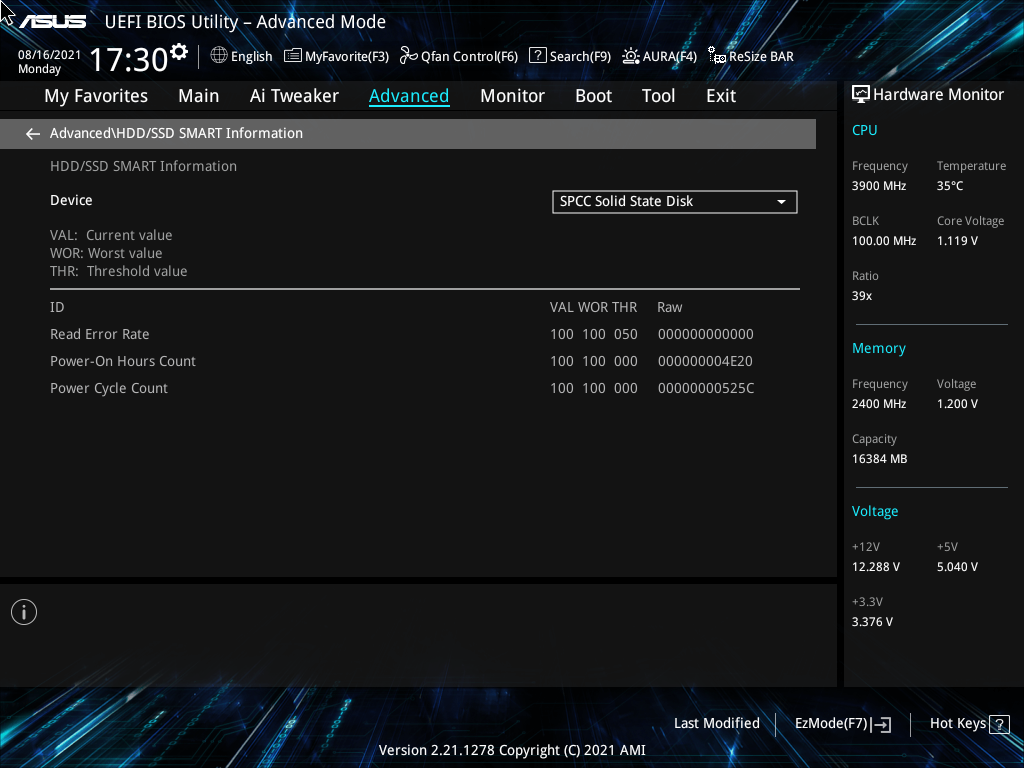Viewport: 1024px width, 768px height.
Task: Click BCLK 100.00 MHz value
Action: click(884, 241)
